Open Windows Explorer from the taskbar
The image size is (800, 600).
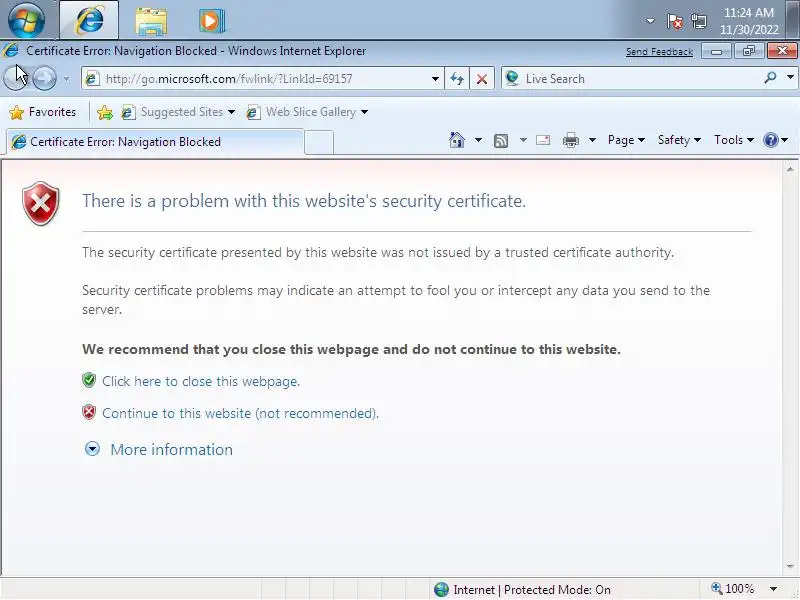pyautogui.click(x=151, y=21)
